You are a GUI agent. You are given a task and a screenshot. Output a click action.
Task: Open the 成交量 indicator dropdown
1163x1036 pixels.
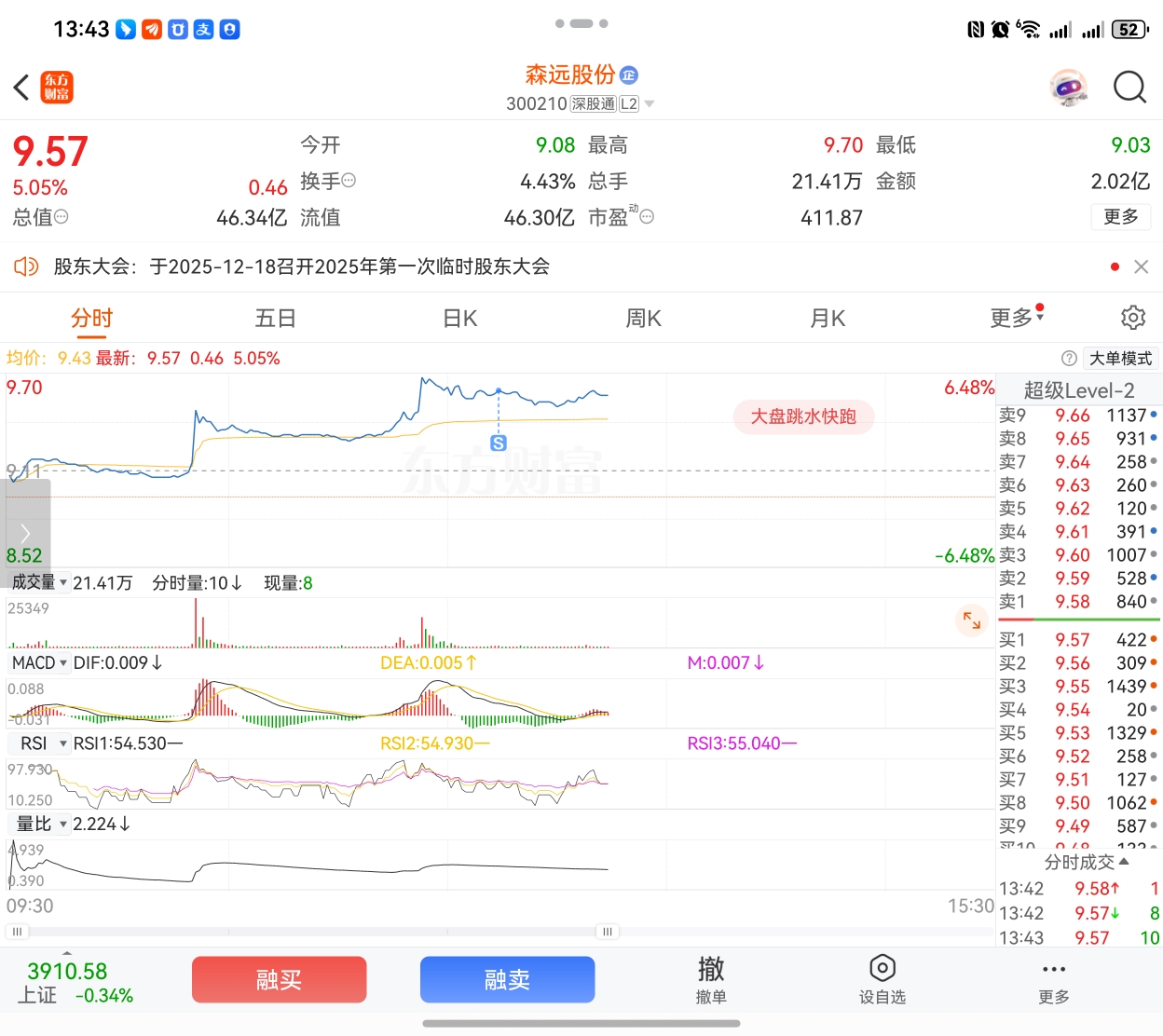39,582
